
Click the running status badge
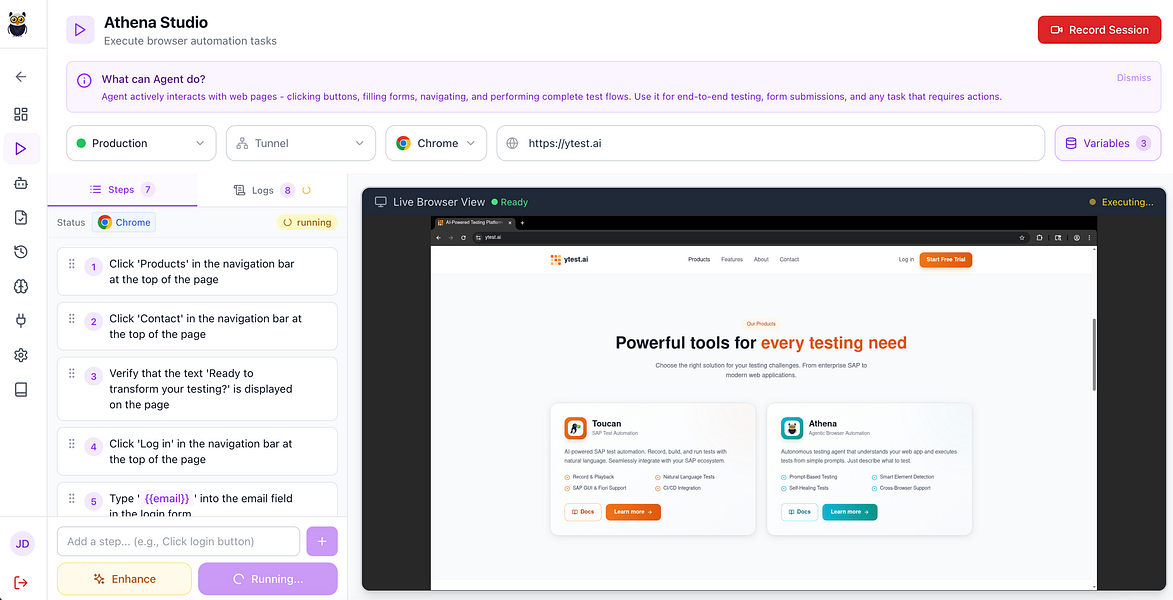click(307, 222)
